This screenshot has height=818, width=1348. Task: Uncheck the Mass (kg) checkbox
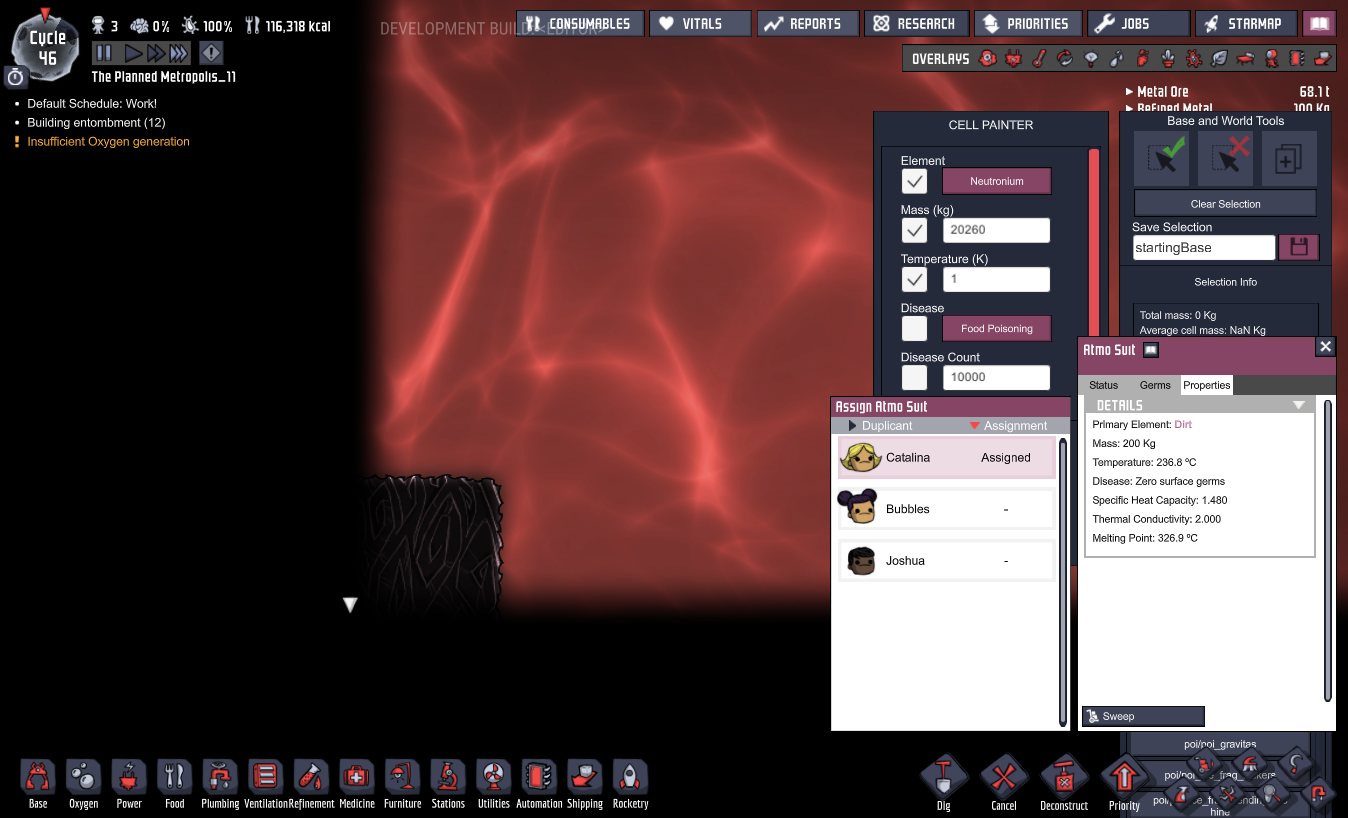pos(914,231)
